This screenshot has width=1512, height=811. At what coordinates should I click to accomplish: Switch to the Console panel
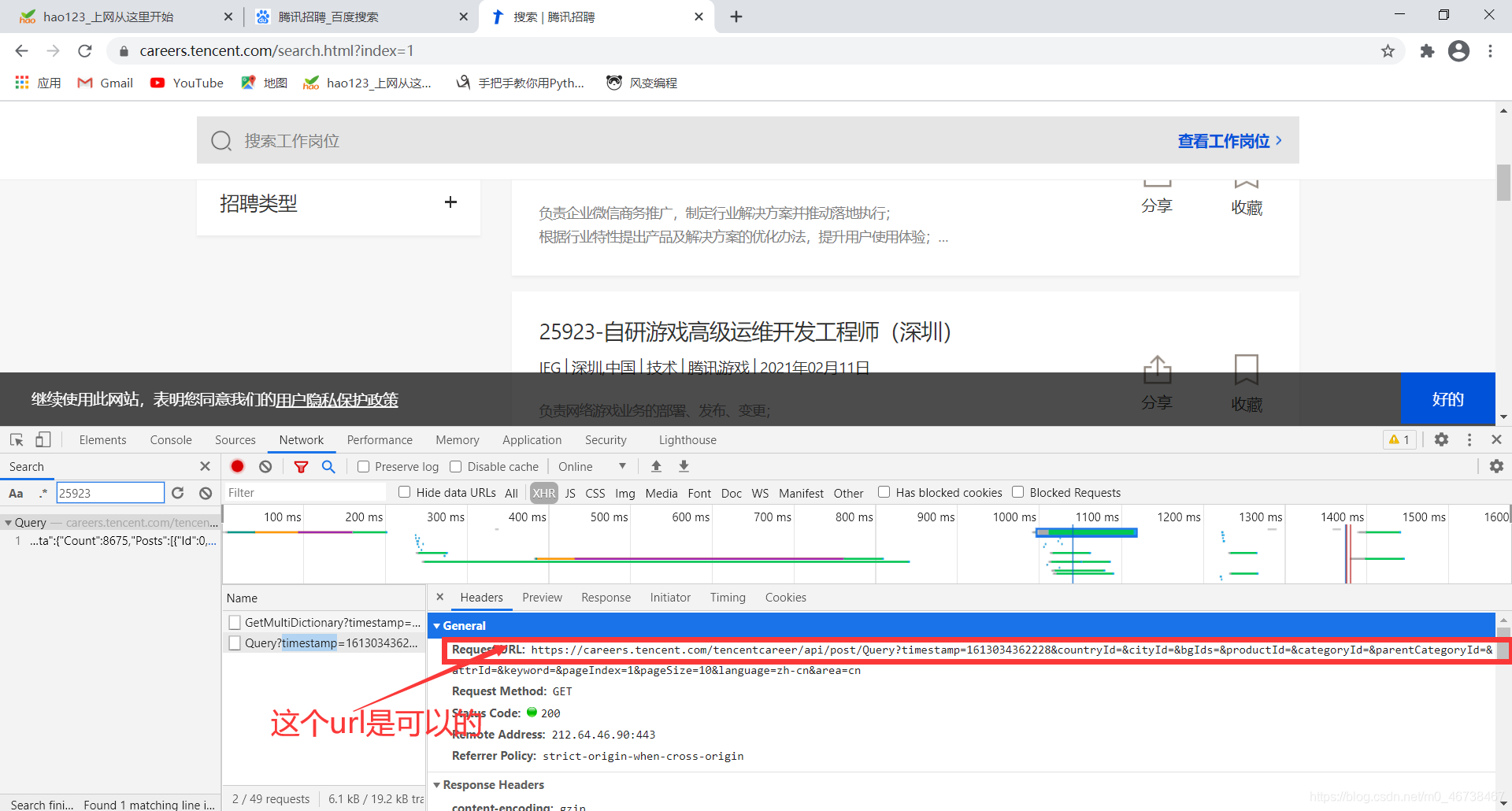pyautogui.click(x=171, y=440)
